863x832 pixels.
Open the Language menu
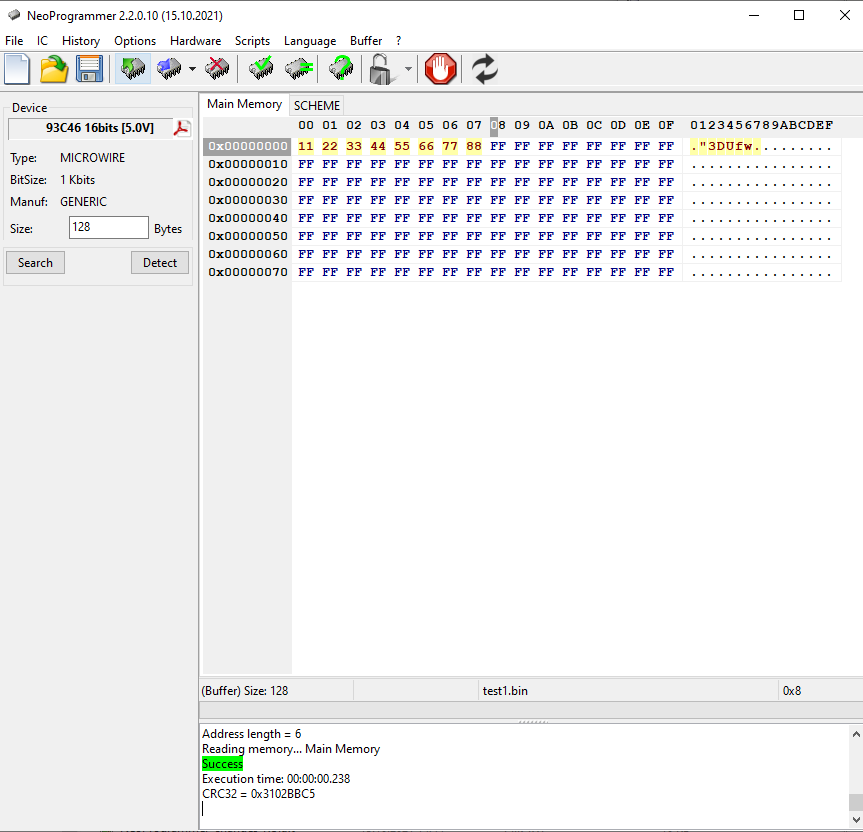(x=310, y=41)
